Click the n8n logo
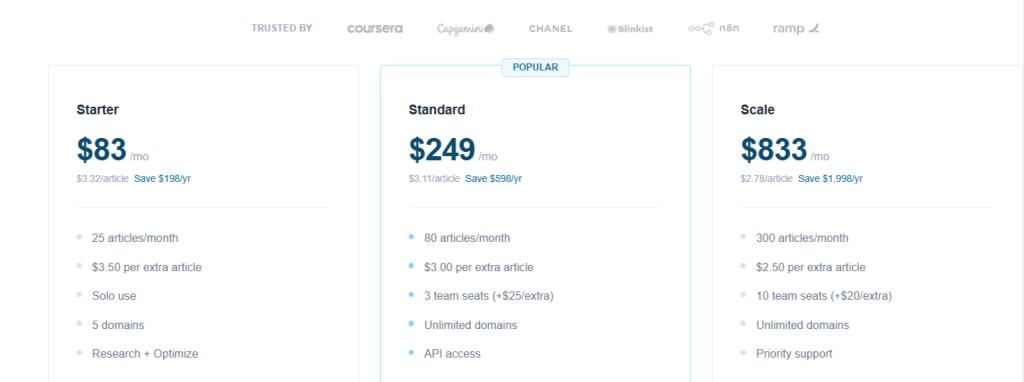The image size is (1024, 382). (x=714, y=29)
